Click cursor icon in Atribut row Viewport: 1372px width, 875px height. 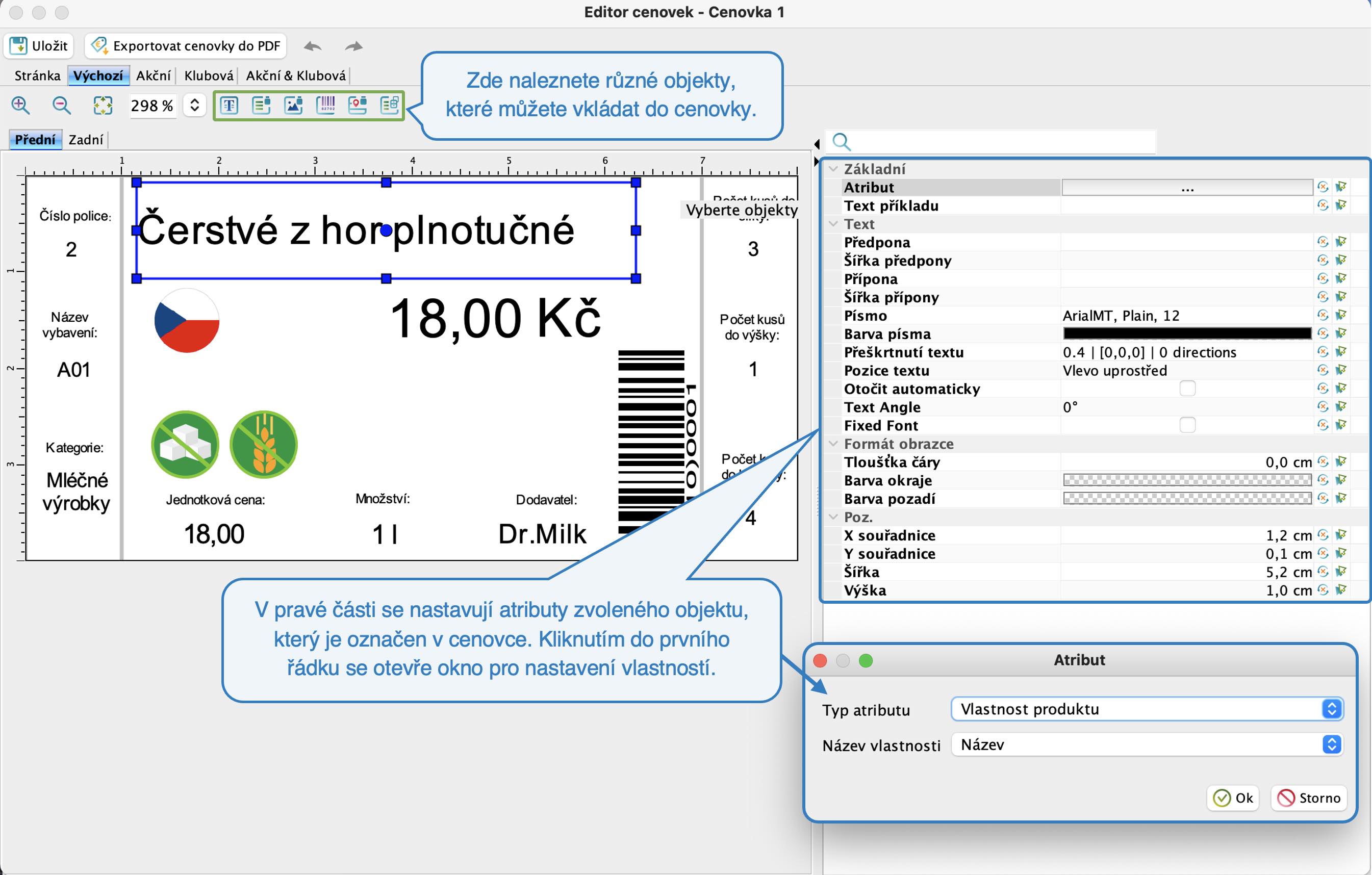1341,187
